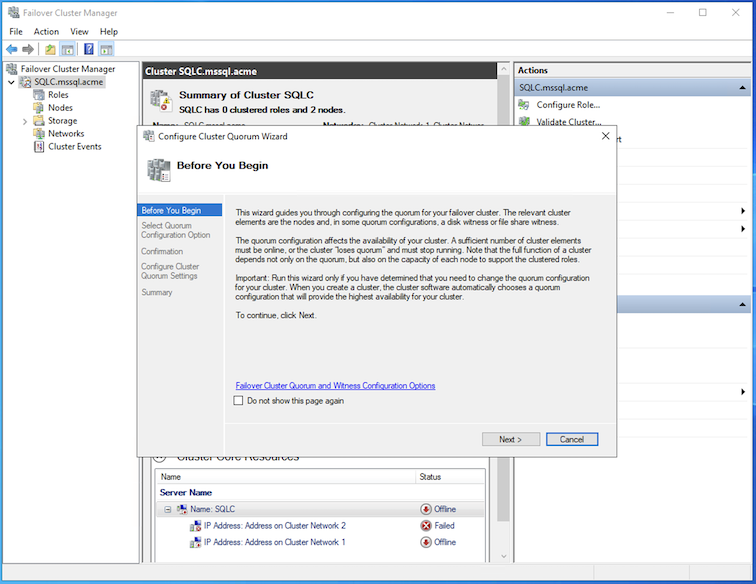Select 'Configure Cluster Quorum Settings' wizard step

click(x=170, y=271)
